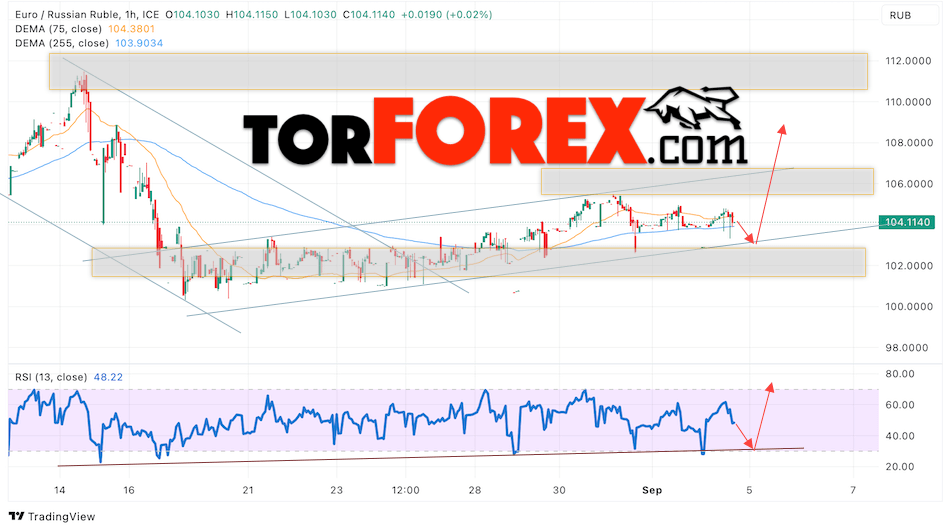Click the 30 date label on time axis
951x531 pixels.
(559, 490)
